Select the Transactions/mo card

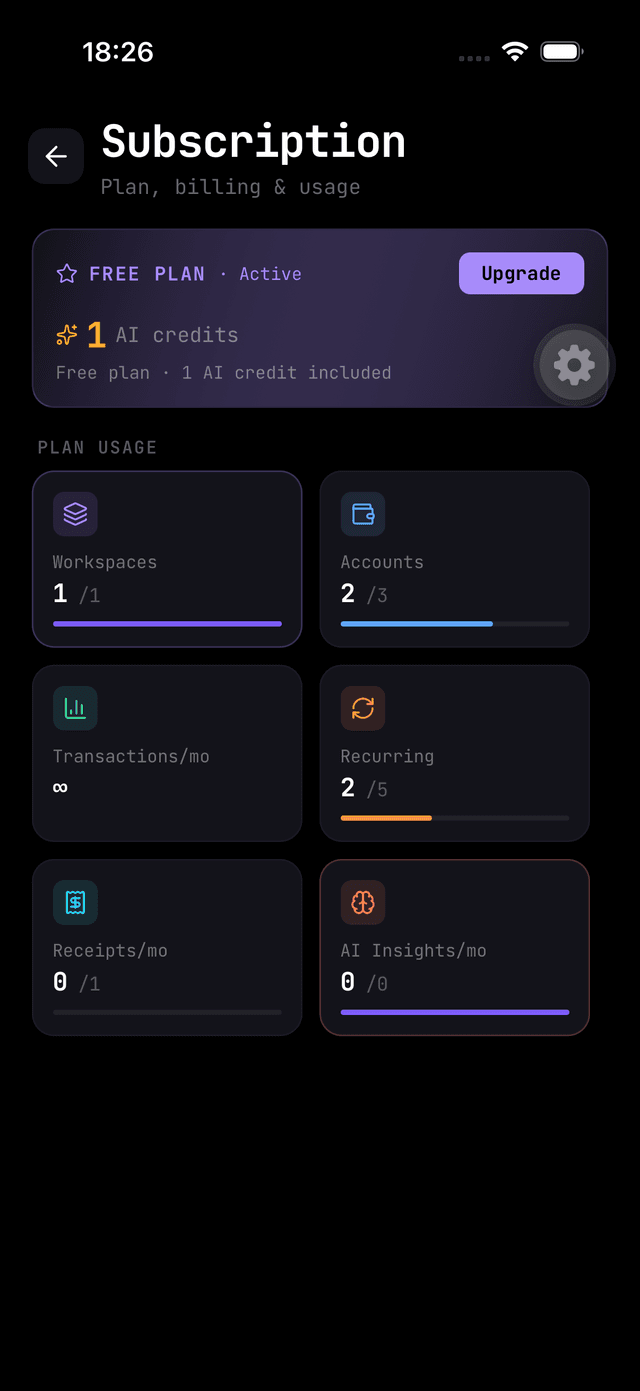(x=167, y=753)
